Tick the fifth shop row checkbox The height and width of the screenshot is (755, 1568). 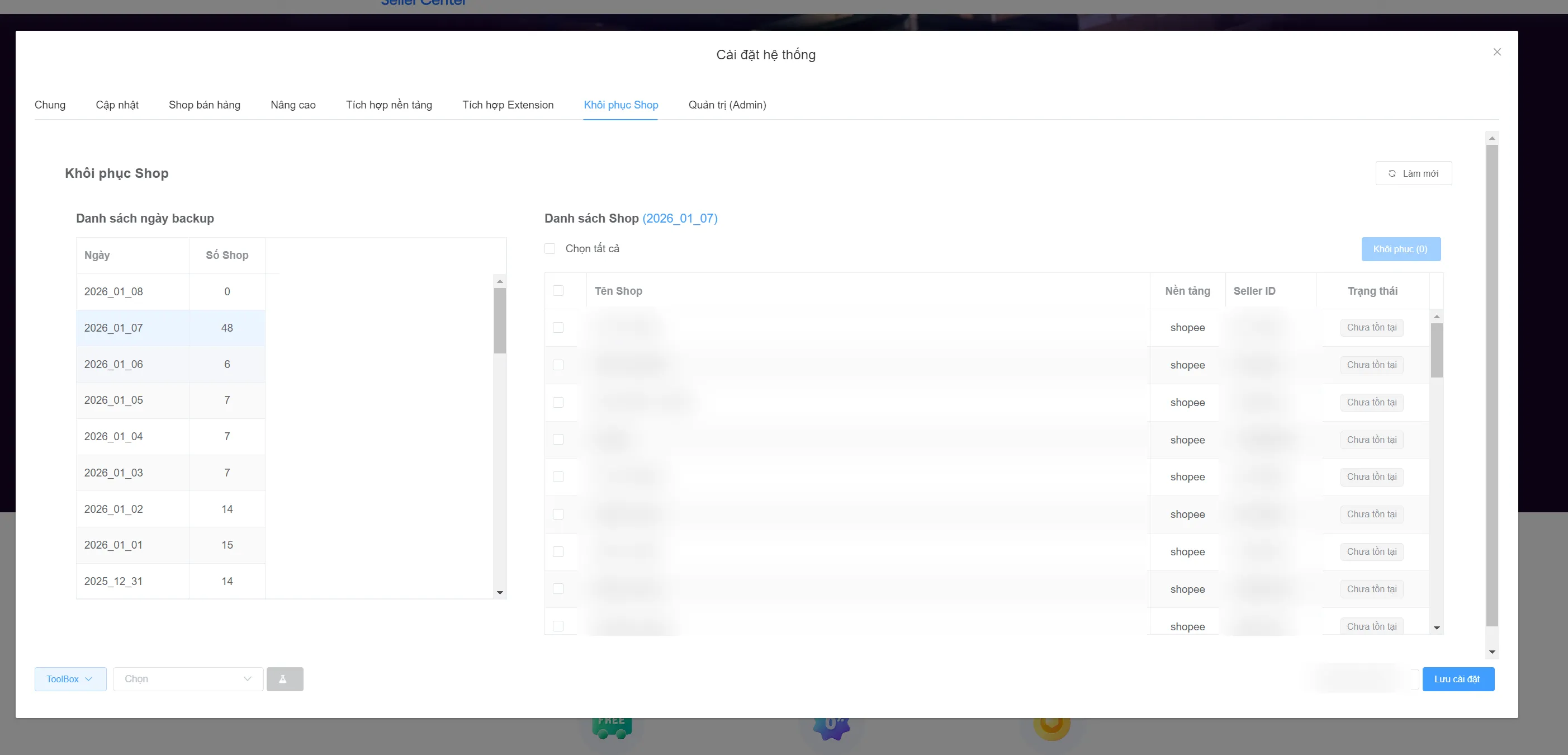tap(557, 476)
